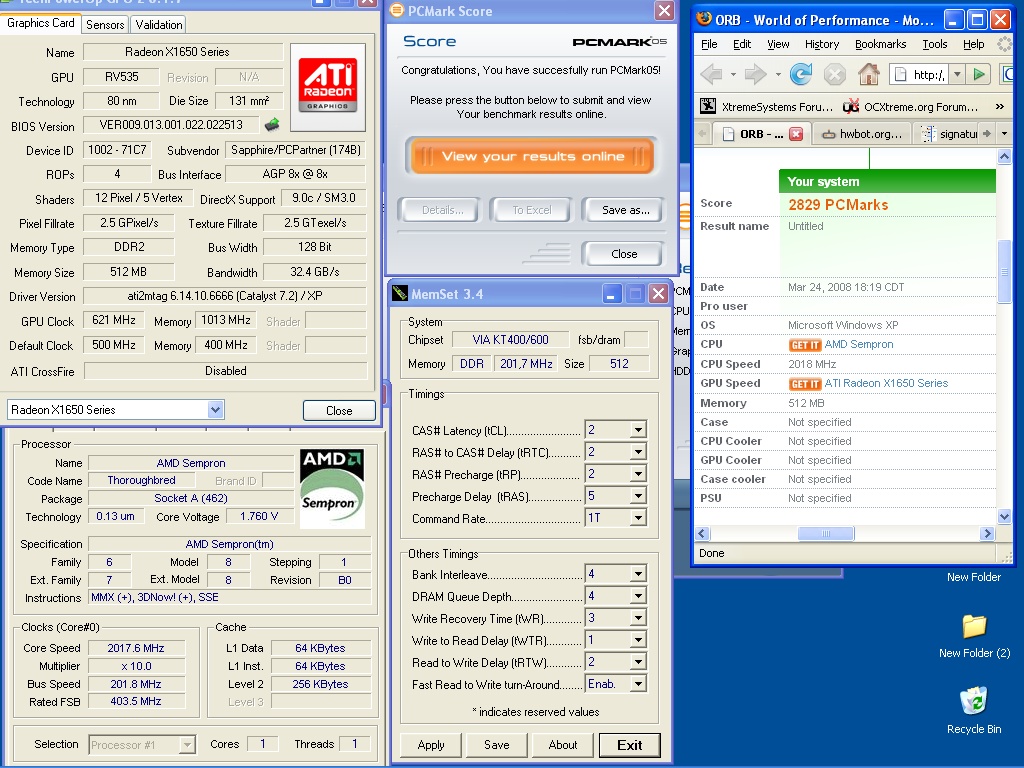
Task: Show more bookmarks chevron in Firefox
Action: point(999,106)
